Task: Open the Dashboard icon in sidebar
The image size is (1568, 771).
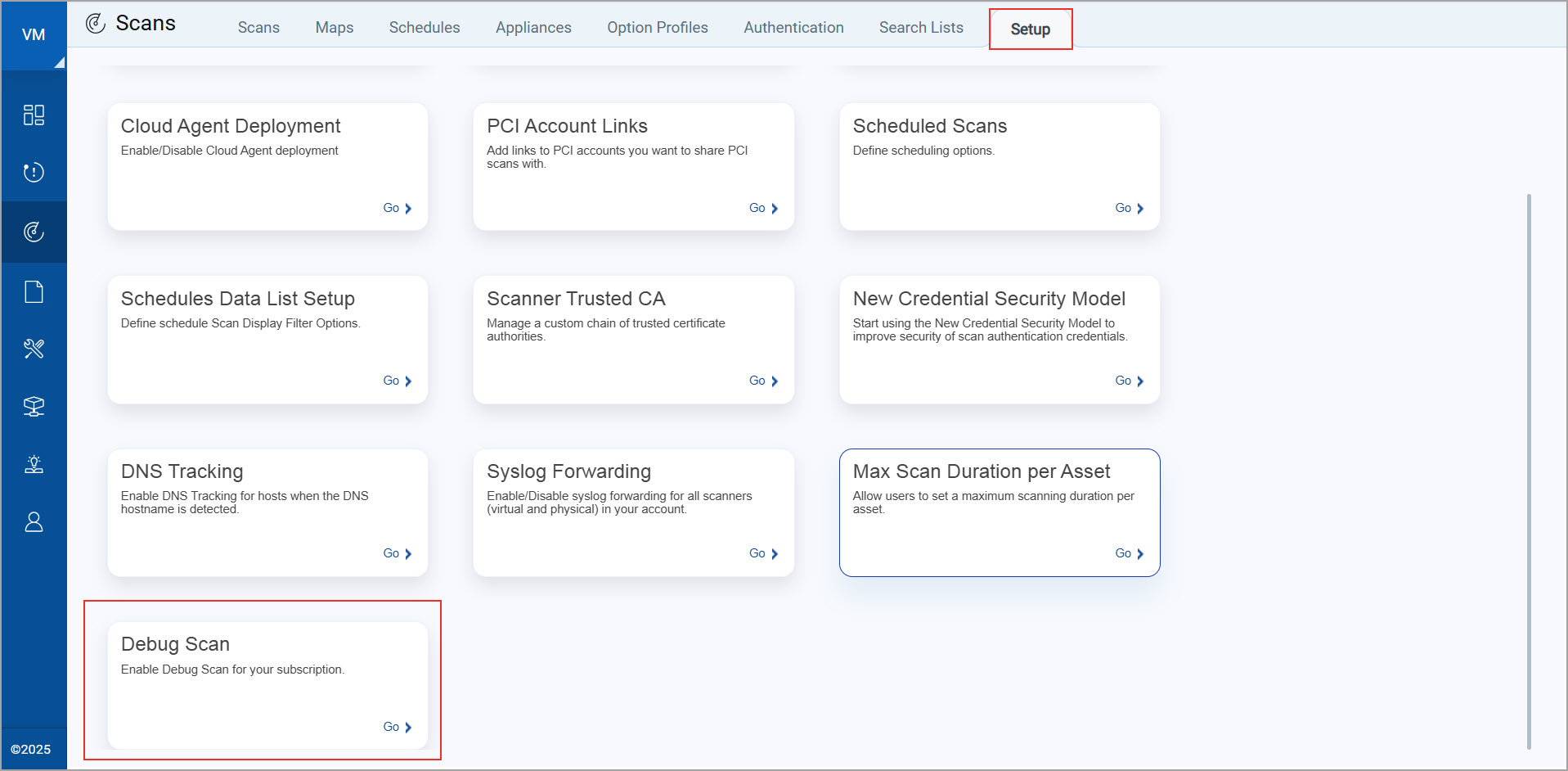Action: [x=34, y=115]
